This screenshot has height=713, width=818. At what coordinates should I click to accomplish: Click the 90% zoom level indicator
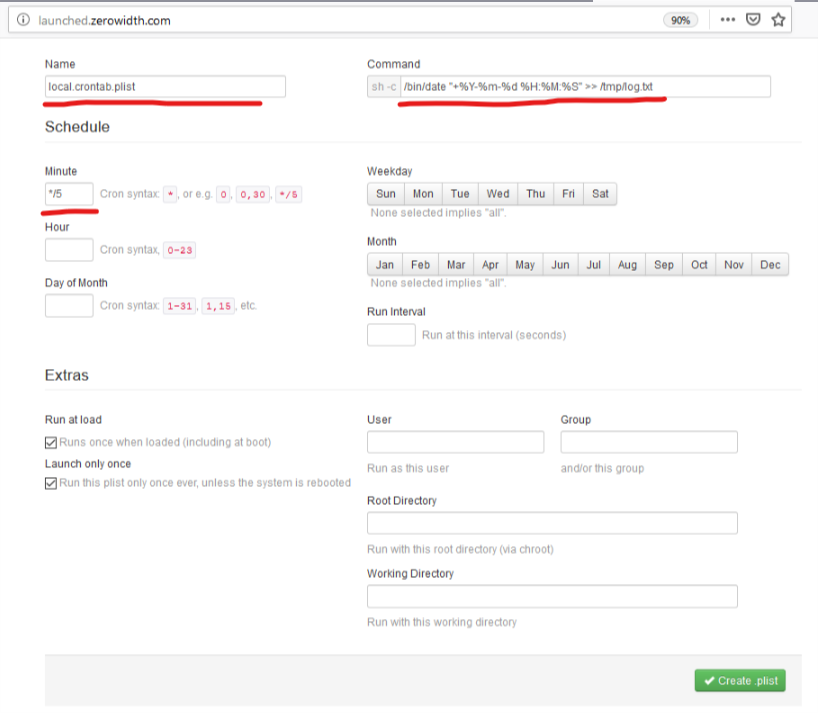[680, 20]
